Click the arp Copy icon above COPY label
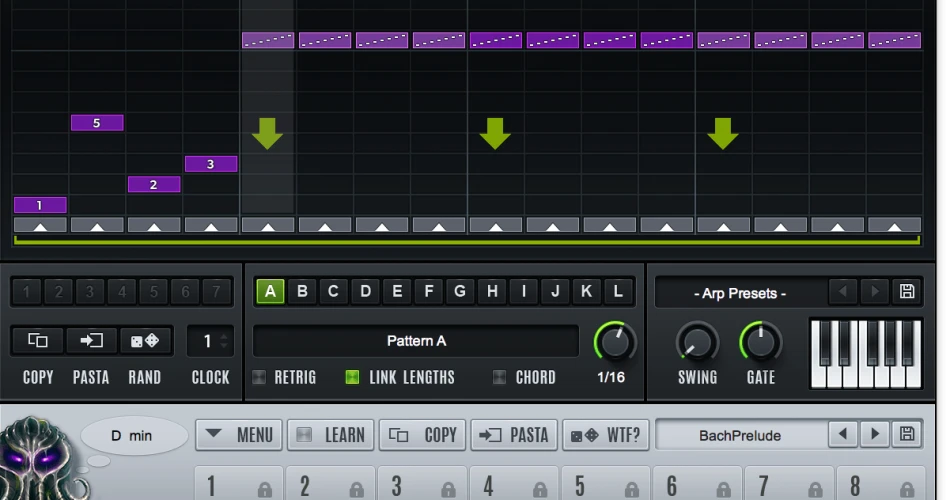The height and width of the screenshot is (500, 950). click(38, 341)
